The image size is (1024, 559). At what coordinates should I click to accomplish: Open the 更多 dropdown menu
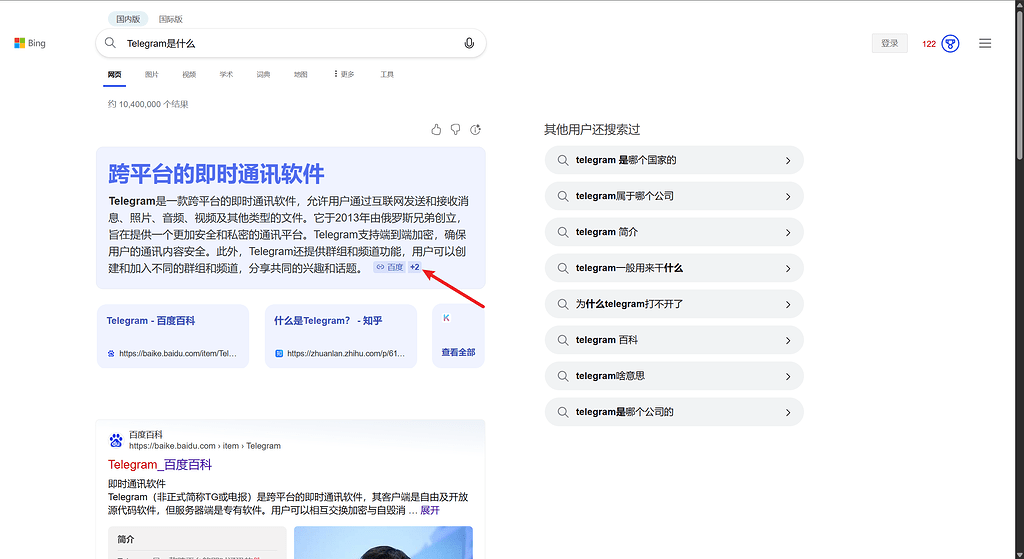(x=344, y=74)
